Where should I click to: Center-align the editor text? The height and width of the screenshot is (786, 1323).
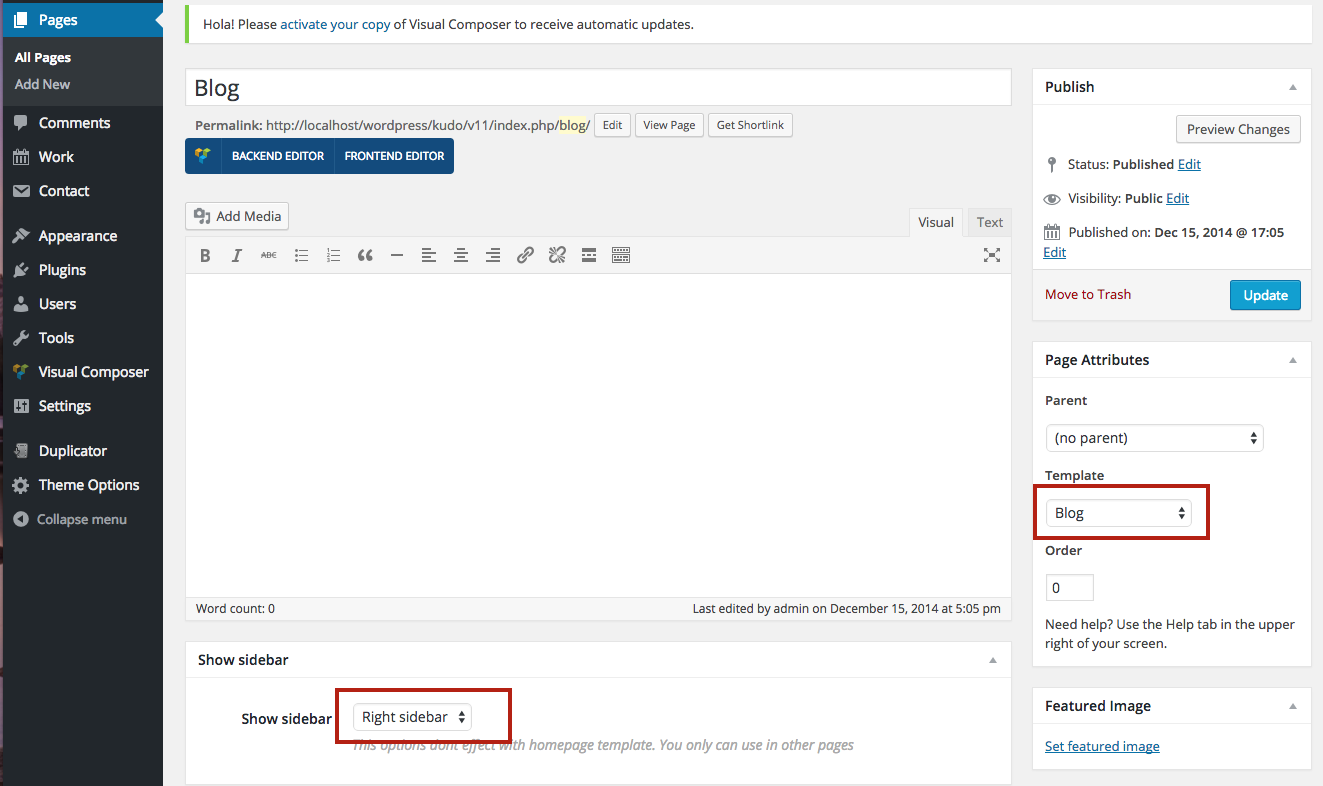click(x=461, y=255)
